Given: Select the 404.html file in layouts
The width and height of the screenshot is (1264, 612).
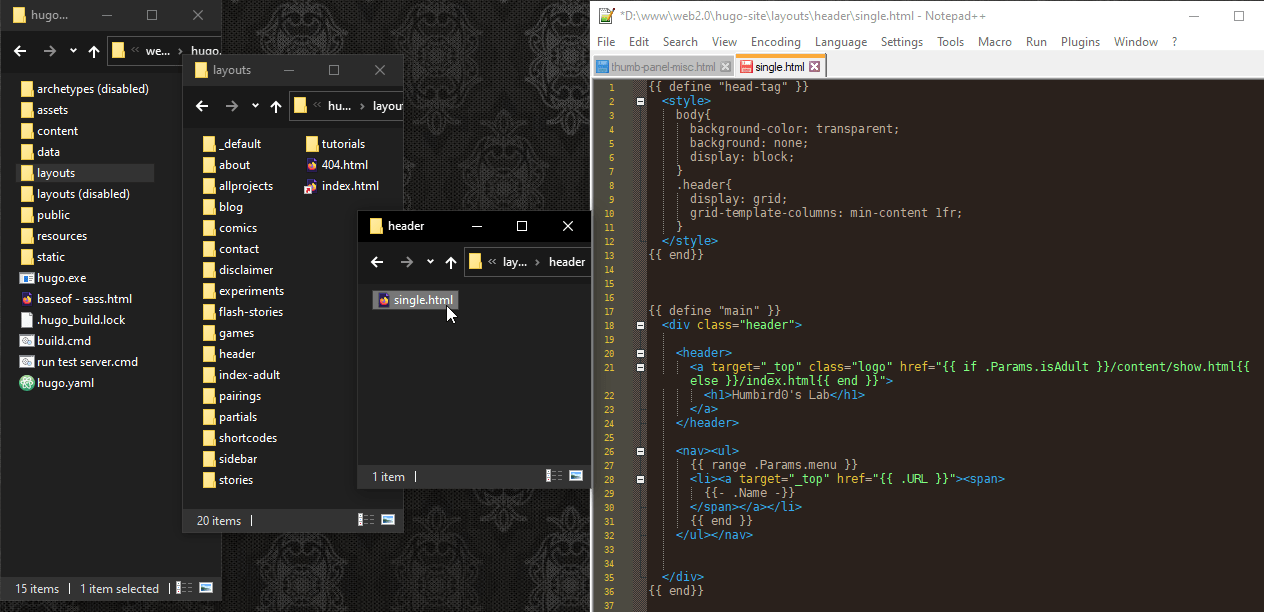Looking at the screenshot, I should pyautogui.click(x=344, y=165).
